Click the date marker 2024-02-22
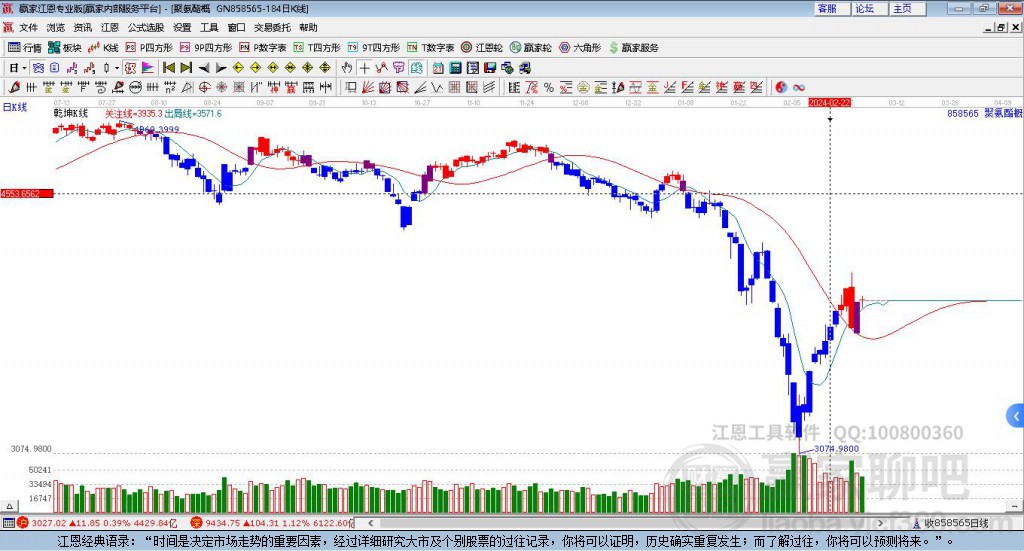Image resolution: width=1024 pixels, height=551 pixels. click(829, 103)
